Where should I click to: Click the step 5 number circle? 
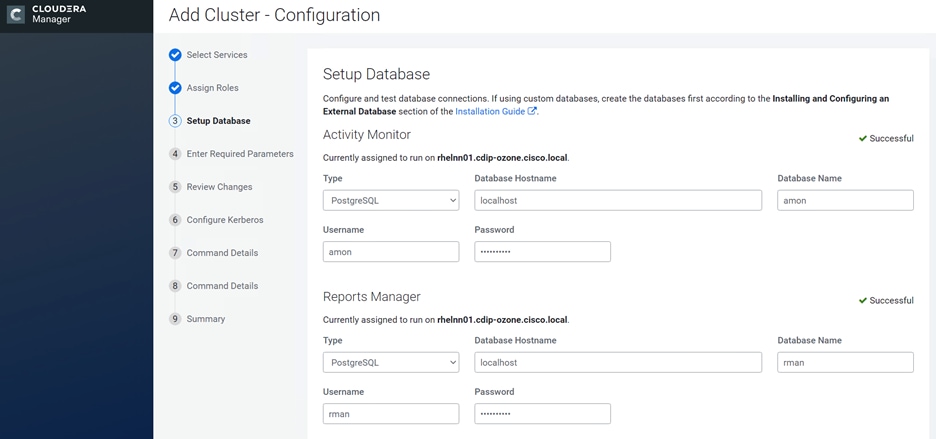click(x=175, y=187)
